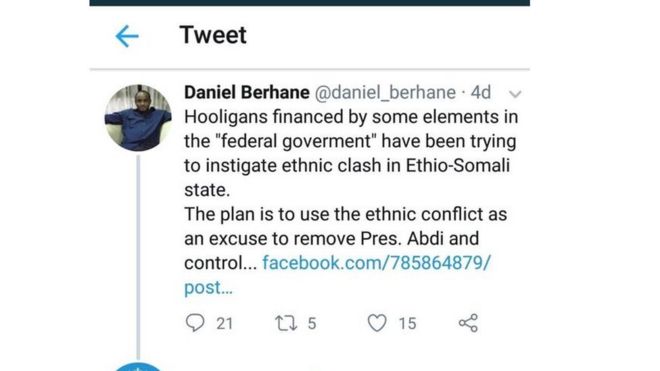This screenshot has width=660, height=371.
Task: Open the partially visible blue avatar below
Action: 138,366
